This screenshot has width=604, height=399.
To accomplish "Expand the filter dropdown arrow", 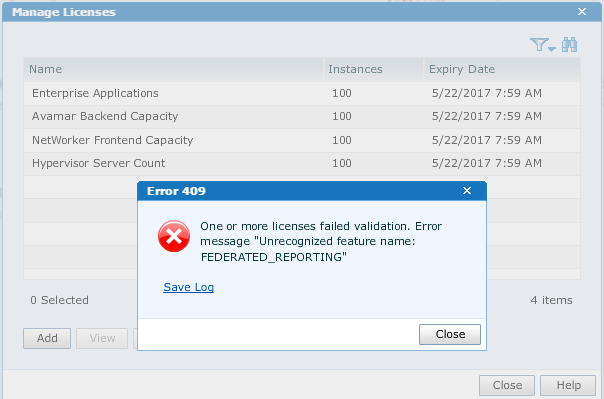I will pyautogui.click(x=552, y=49).
